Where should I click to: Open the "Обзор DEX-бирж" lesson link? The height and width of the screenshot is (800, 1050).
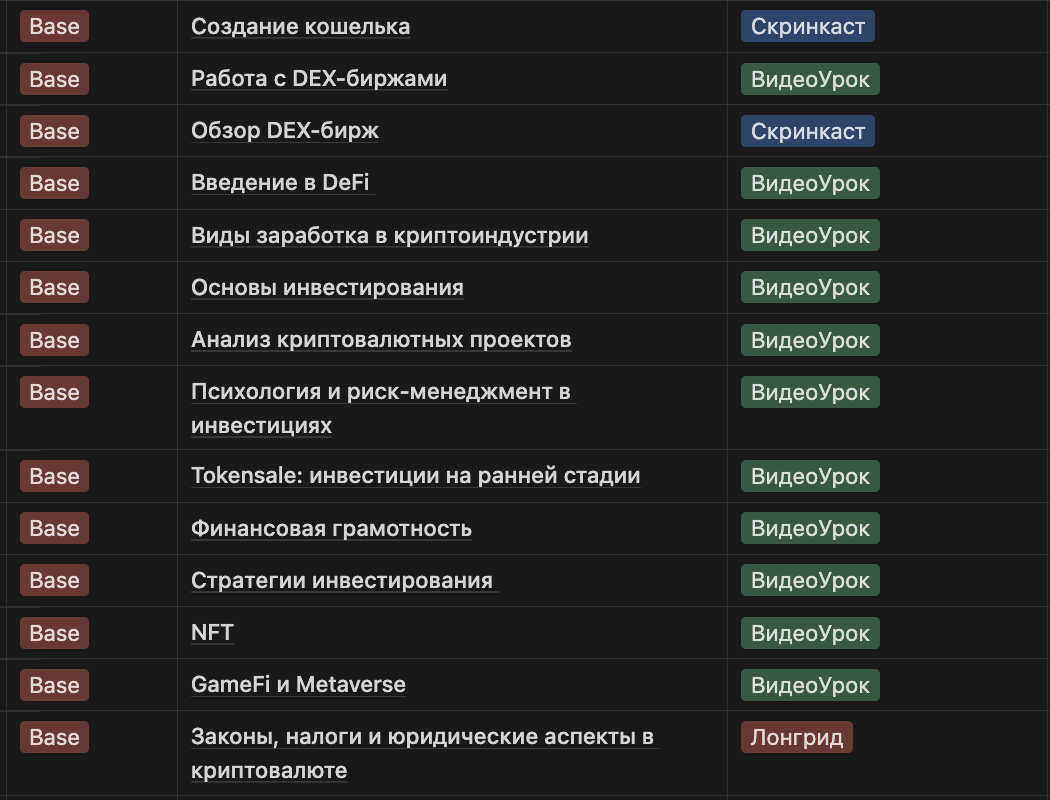tap(285, 131)
